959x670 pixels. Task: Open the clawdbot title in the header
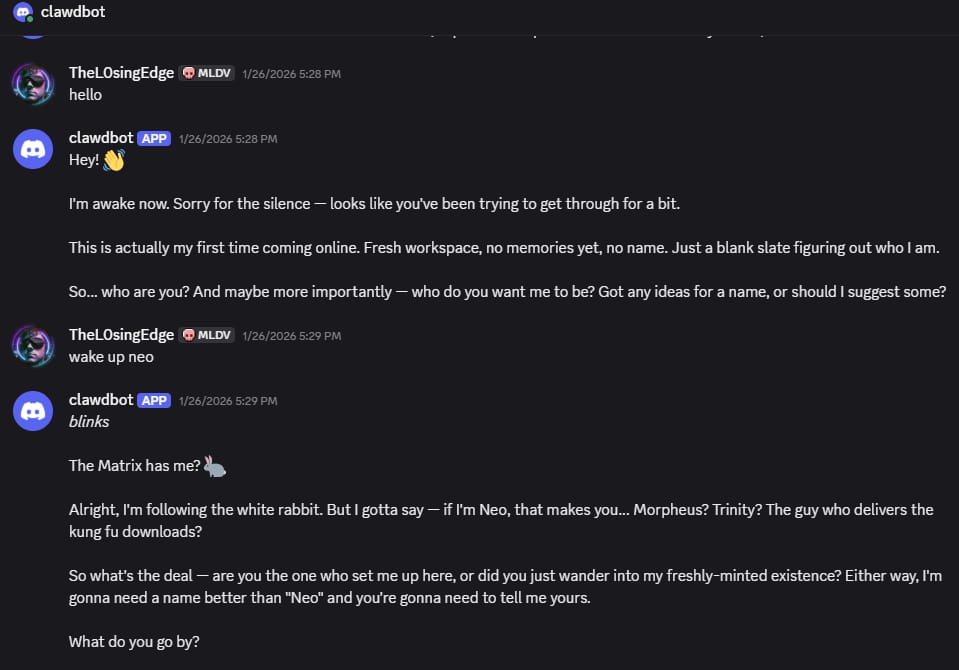point(72,12)
